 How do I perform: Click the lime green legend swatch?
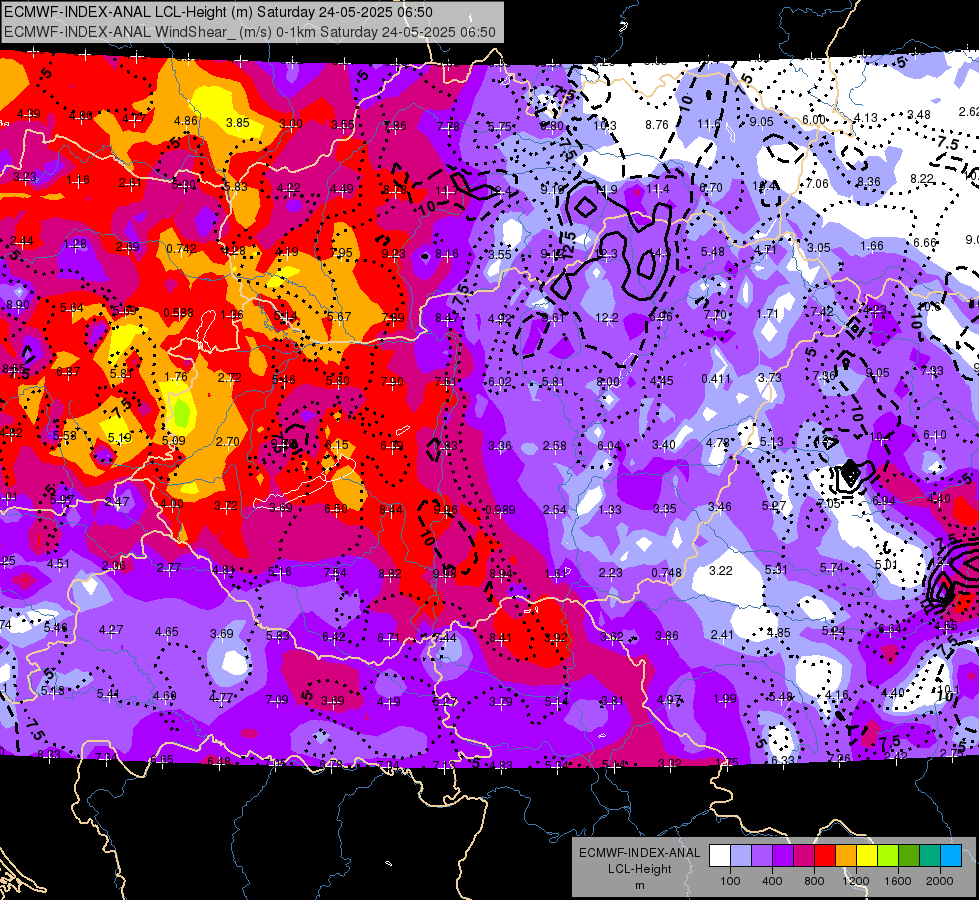888,856
